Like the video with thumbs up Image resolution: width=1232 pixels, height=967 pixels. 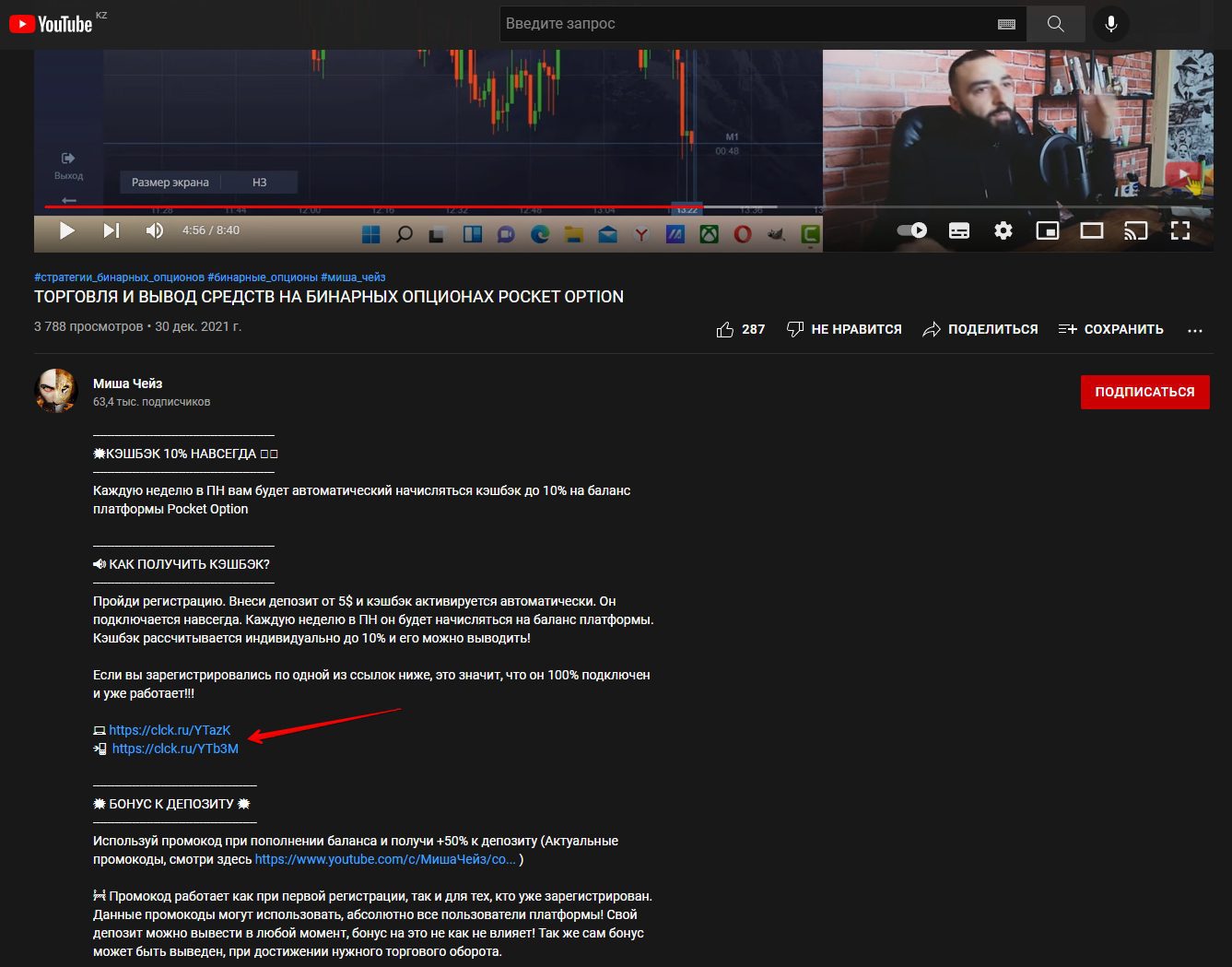(726, 329)
